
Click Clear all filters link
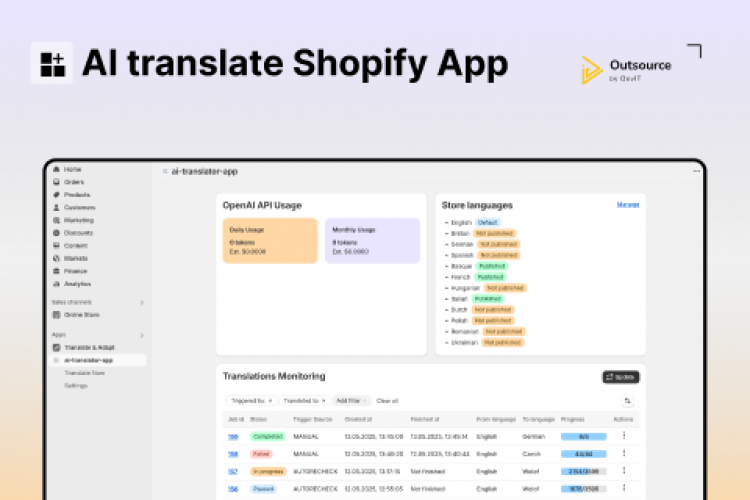(x=387, y=401)
